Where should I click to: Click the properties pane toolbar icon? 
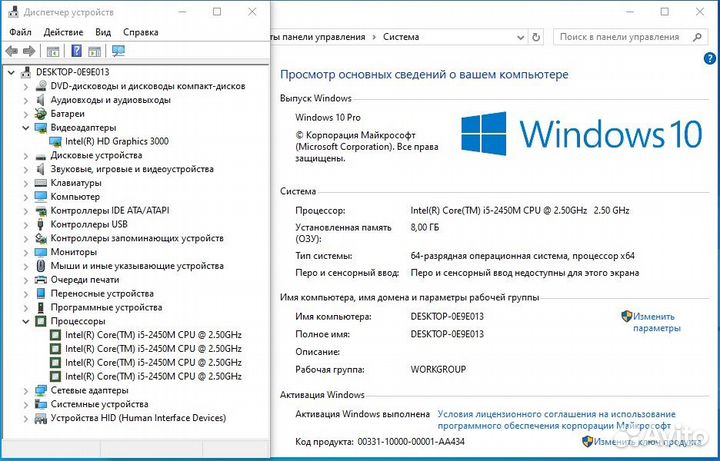pos(95,51)
